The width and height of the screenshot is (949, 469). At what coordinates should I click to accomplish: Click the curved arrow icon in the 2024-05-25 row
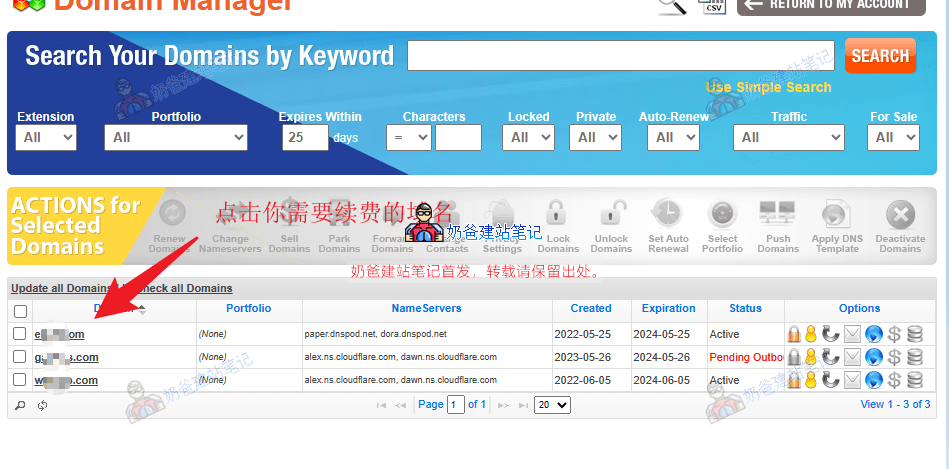(x=831, y=334)
